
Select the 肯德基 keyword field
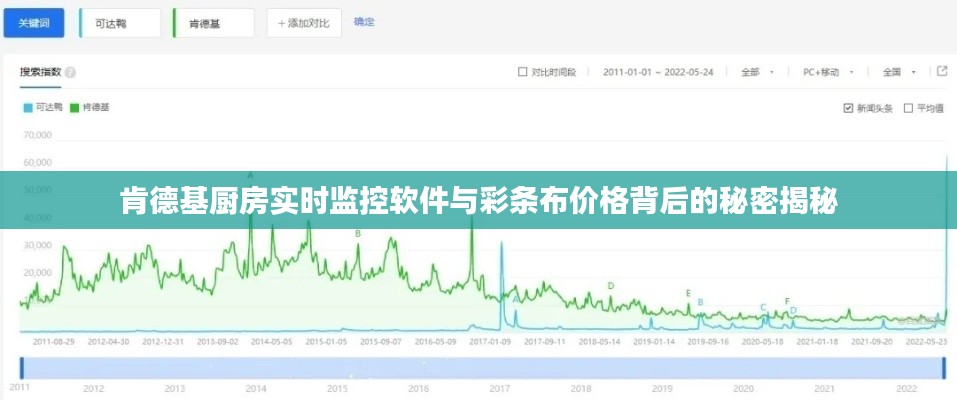pos(214,23)
